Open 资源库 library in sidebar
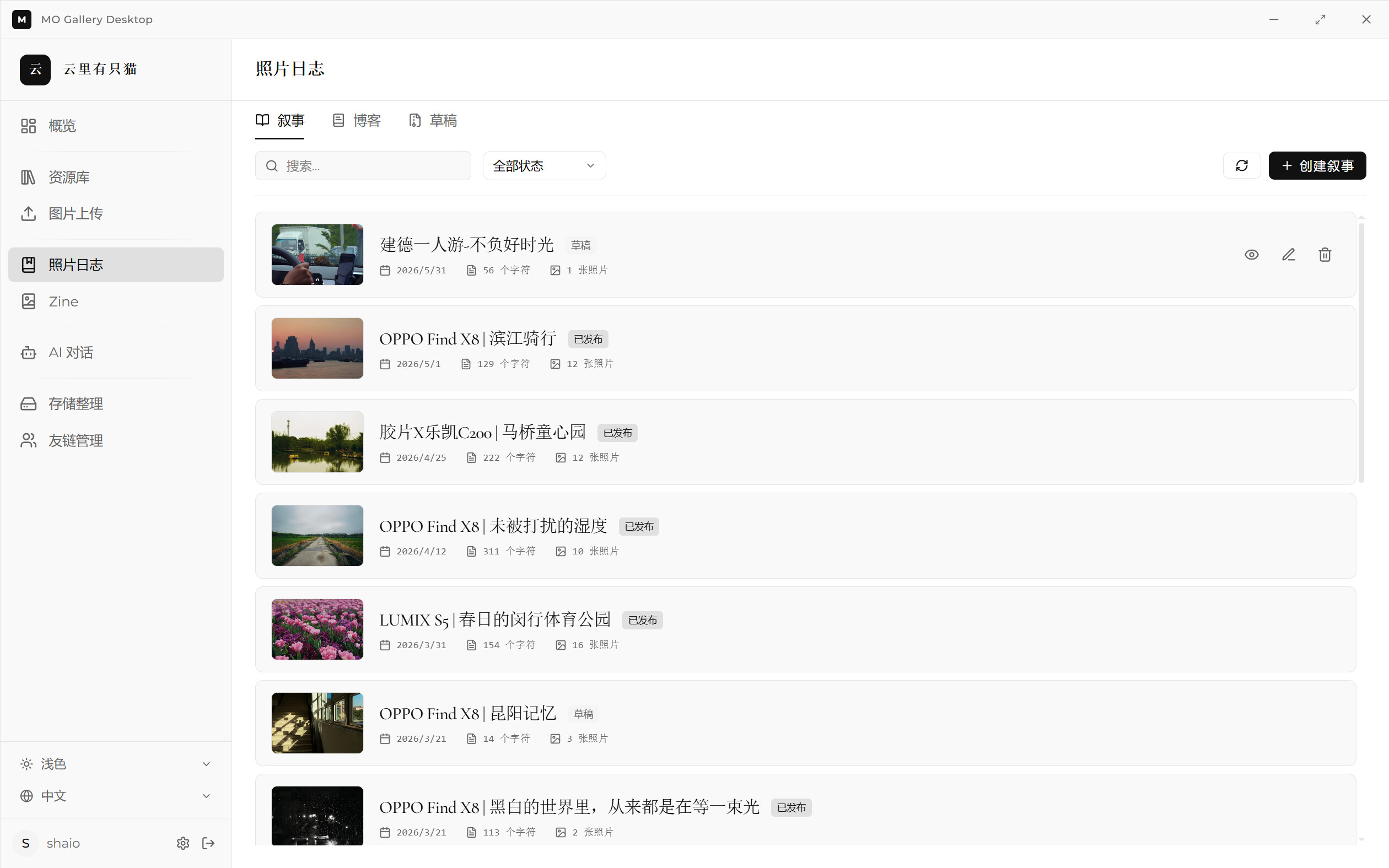 pyautogui.click(x=116, y=177)
